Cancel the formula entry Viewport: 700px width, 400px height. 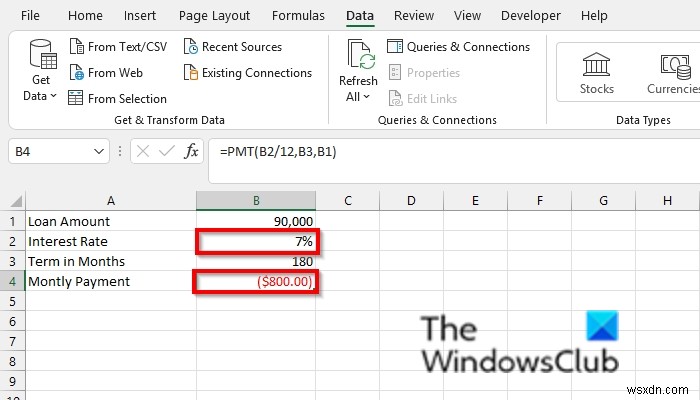[143, 151]
